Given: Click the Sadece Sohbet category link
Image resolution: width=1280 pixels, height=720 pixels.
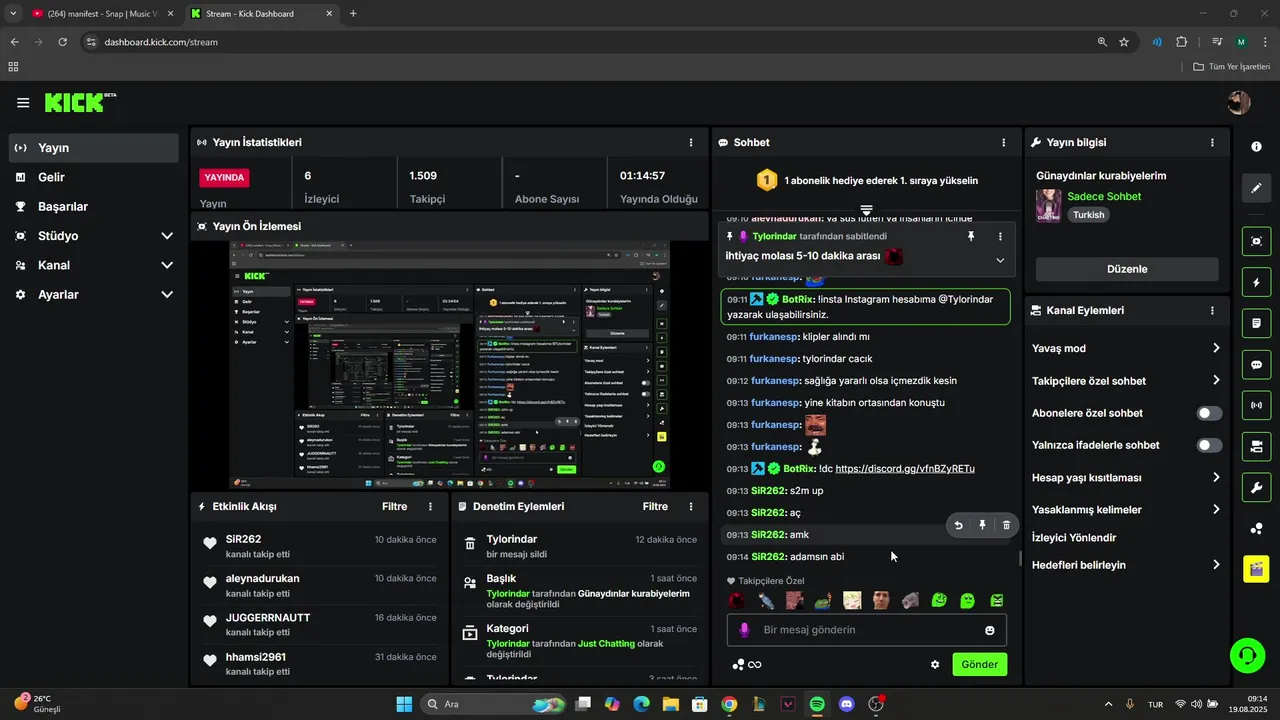Looking at the screenshot, I should pos(1104,197).
